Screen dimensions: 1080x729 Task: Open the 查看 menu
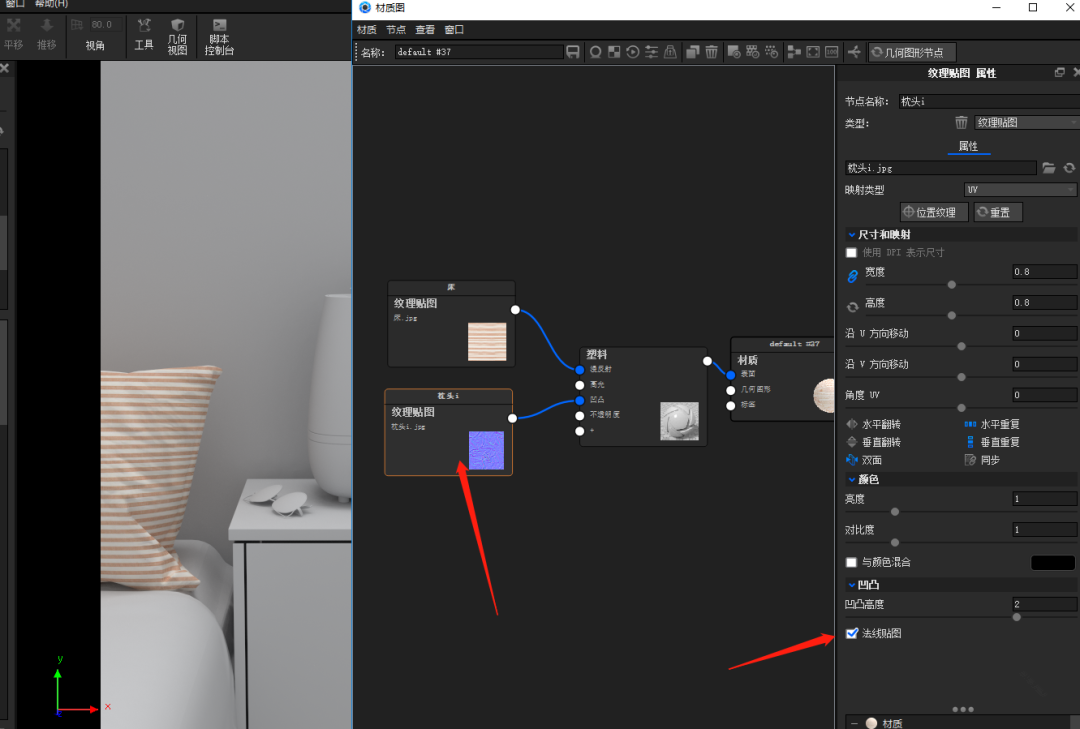[425, 30]
